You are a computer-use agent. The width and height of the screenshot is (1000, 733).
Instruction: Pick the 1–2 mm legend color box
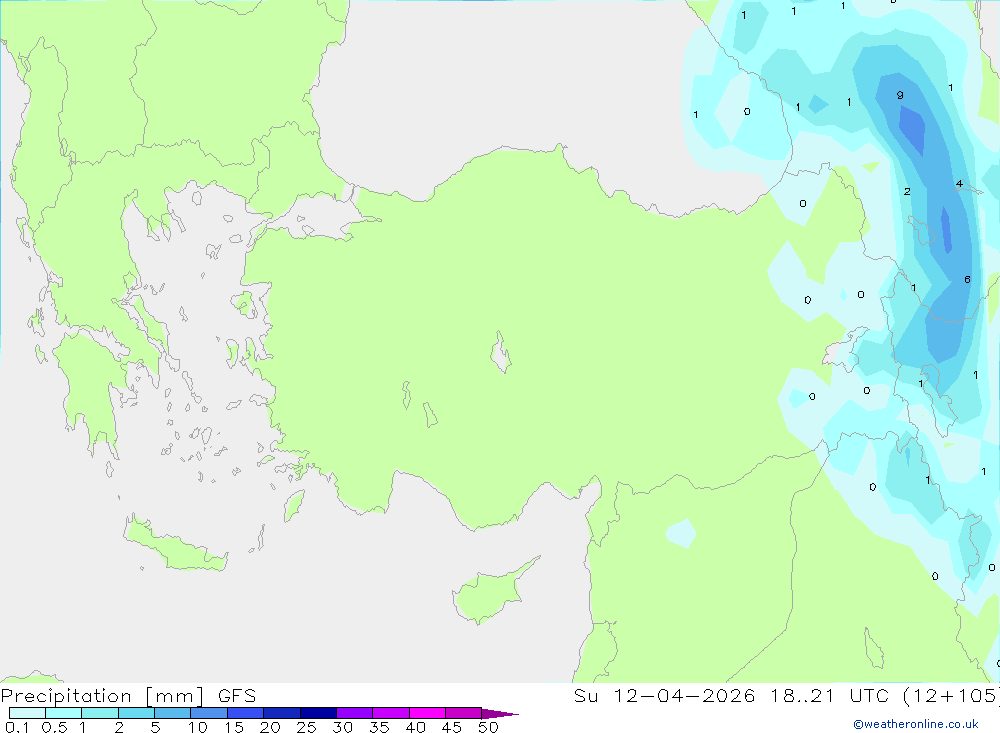point(100,713)
